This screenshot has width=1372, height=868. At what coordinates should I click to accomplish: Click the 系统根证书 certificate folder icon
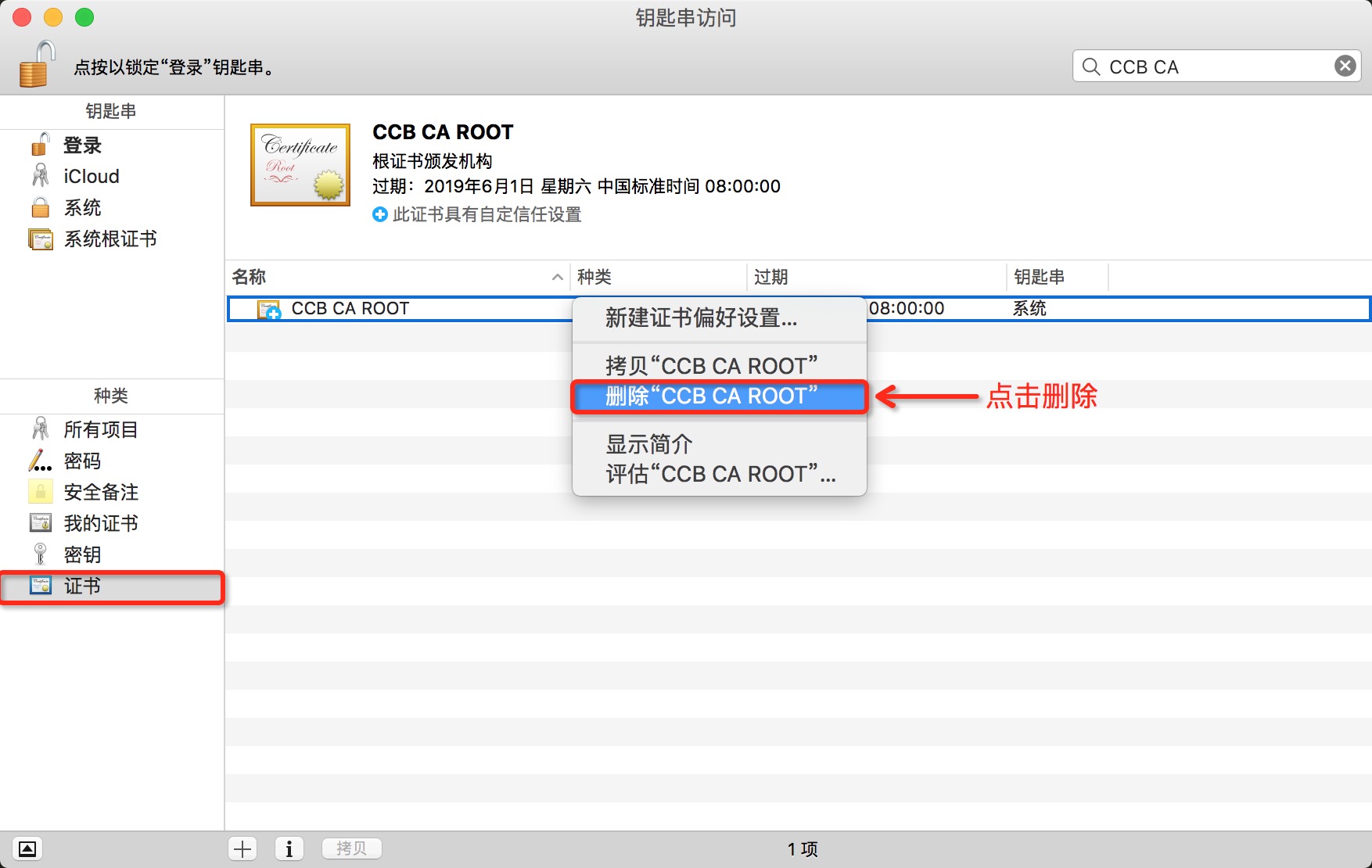[40, 239]
